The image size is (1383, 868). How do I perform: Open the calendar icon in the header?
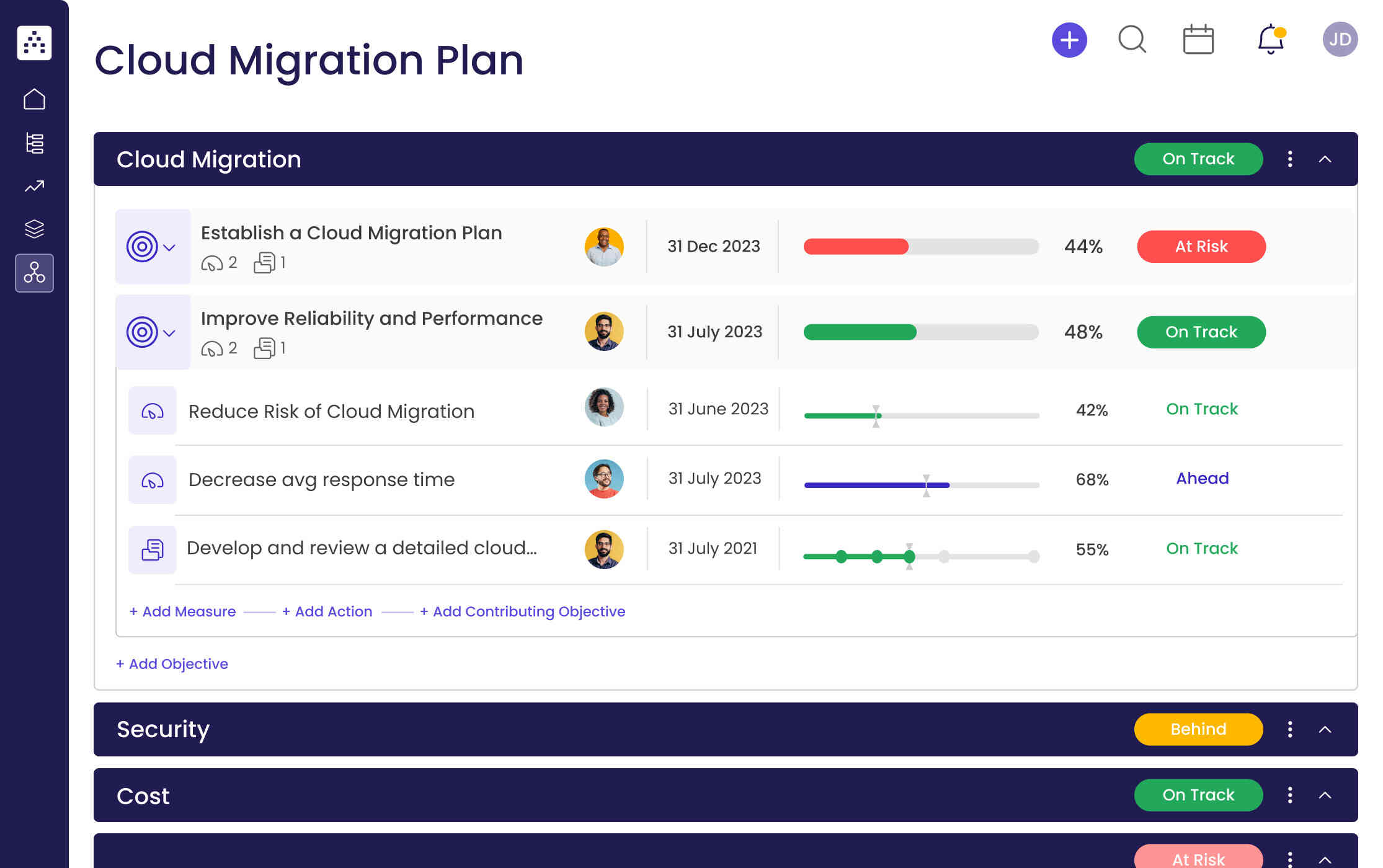click(x=1198, y=38)
